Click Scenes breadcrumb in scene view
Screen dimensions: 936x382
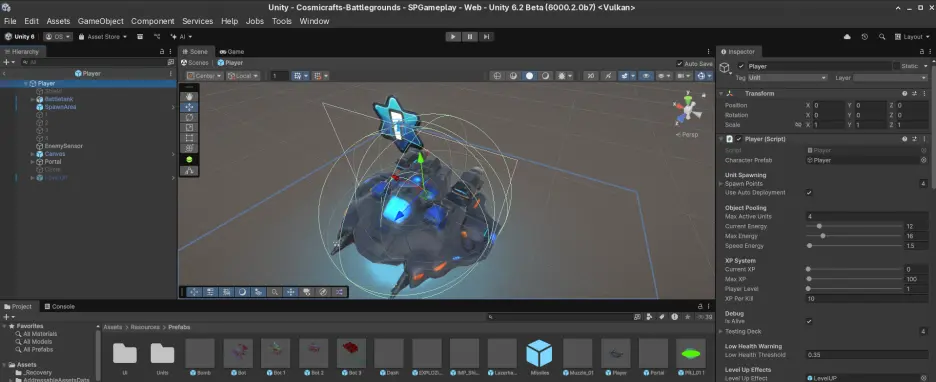[195, 63]
